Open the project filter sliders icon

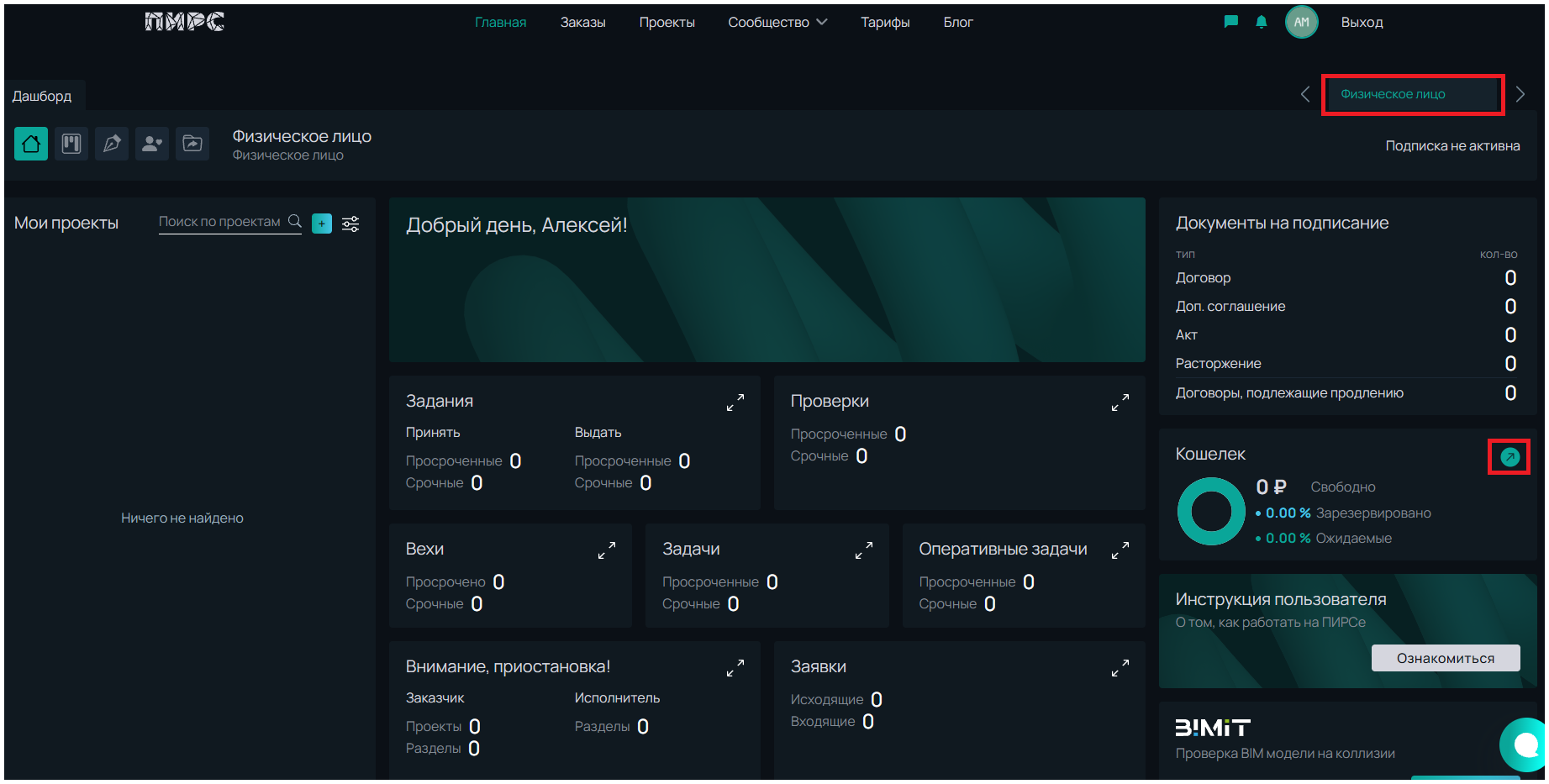[x=350, y=224]
